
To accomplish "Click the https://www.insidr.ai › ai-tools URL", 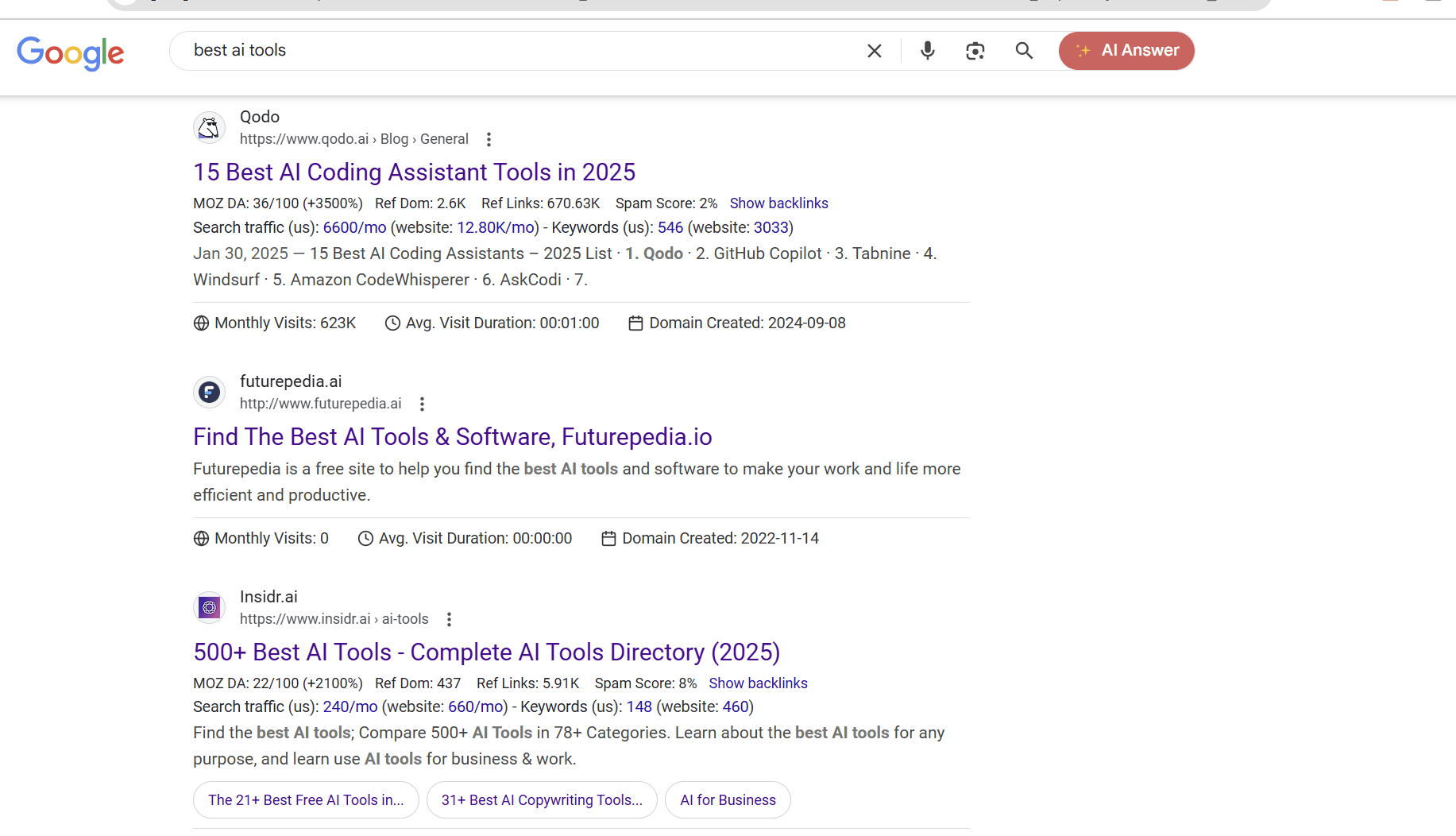I will (x=334, y=619).
